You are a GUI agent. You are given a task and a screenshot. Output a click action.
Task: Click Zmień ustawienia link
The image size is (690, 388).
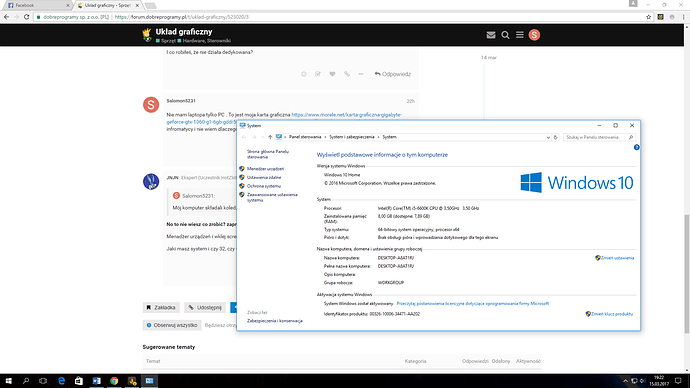click(x=617, y=258)
